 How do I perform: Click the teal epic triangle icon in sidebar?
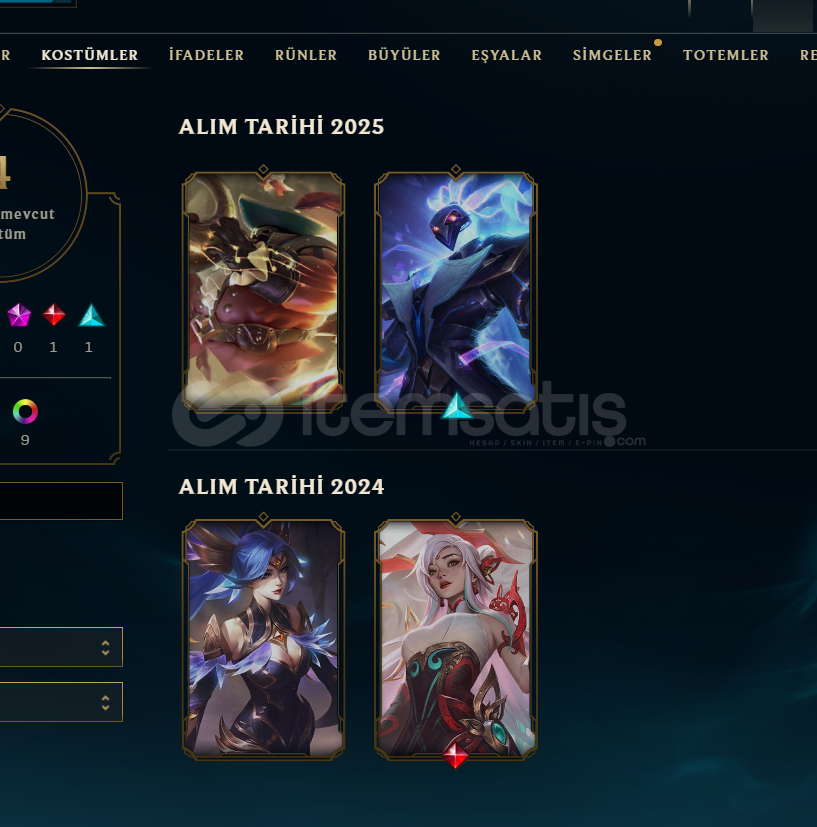tap(91, 315)
